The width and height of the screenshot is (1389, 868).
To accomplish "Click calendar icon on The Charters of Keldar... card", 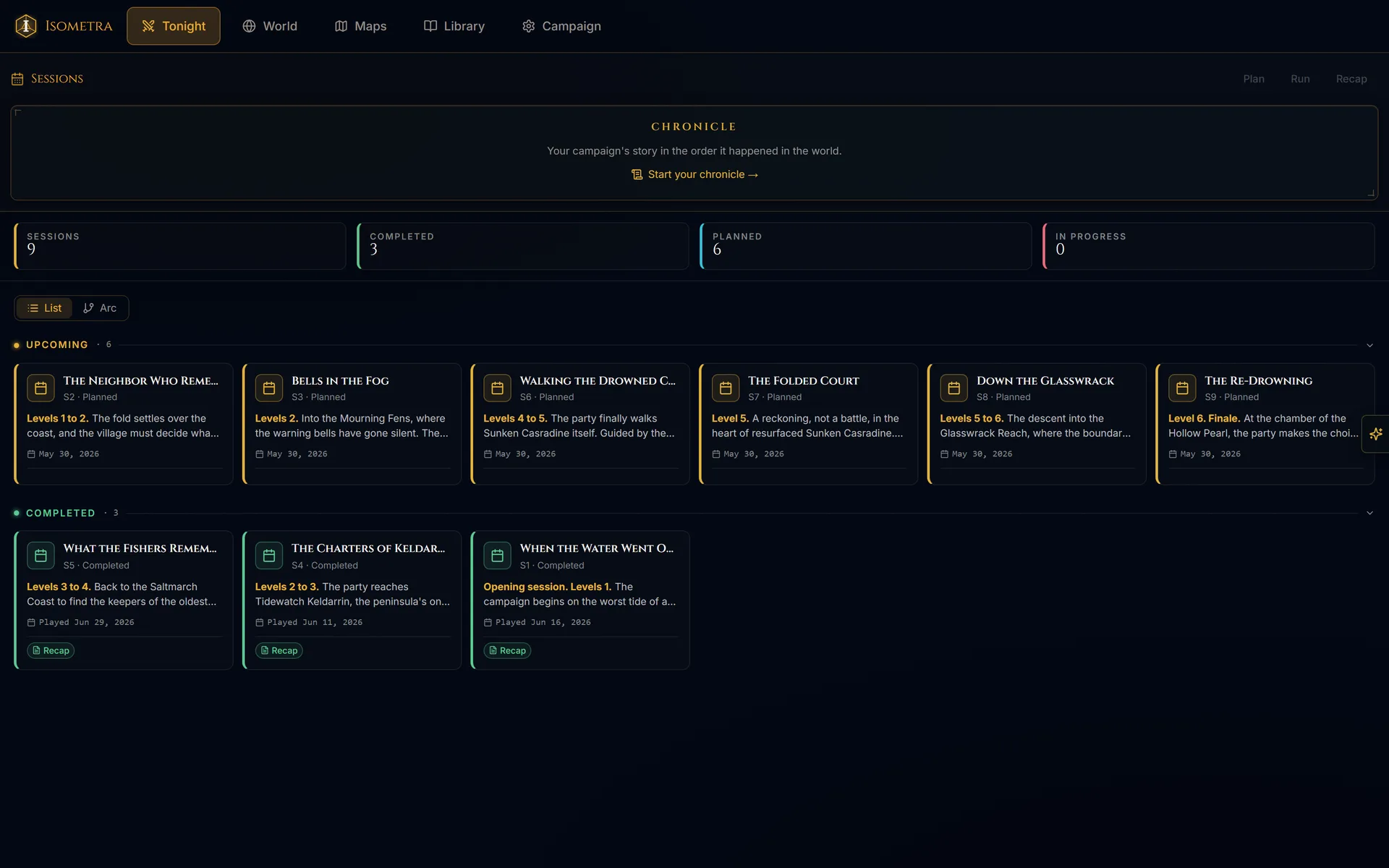I will [x=269, y=556].
